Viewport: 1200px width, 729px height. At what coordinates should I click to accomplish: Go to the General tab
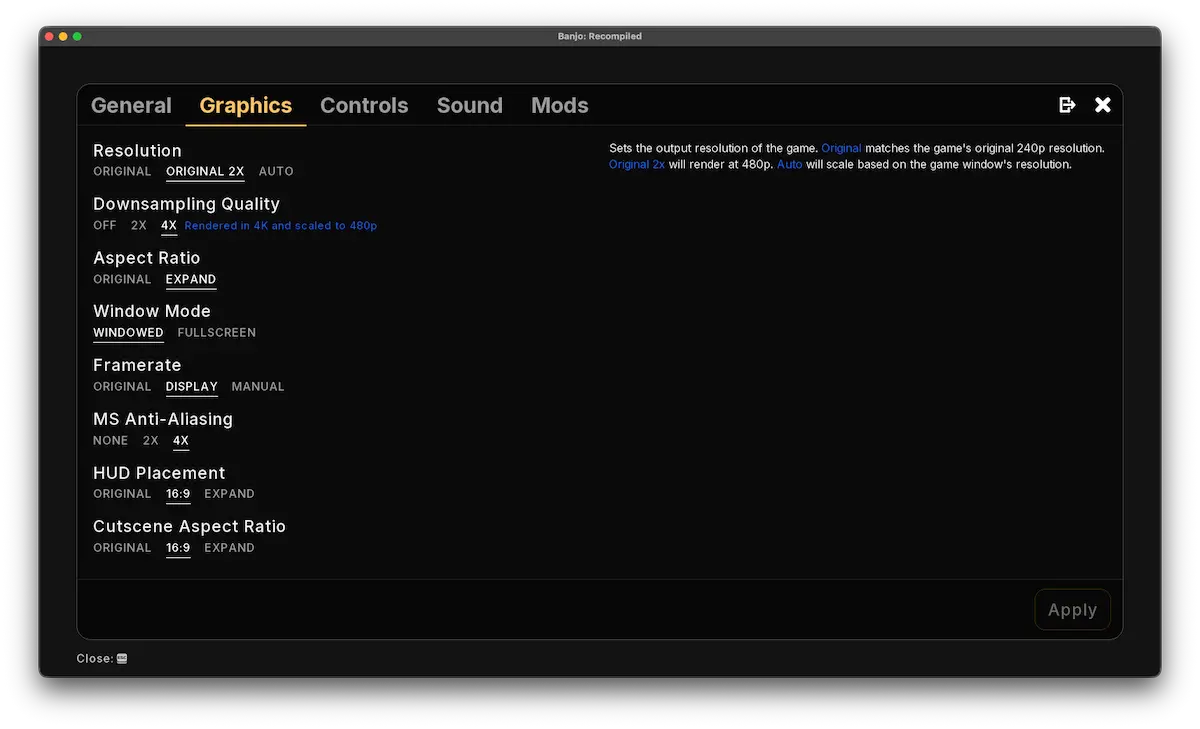(x=131, y=105)
